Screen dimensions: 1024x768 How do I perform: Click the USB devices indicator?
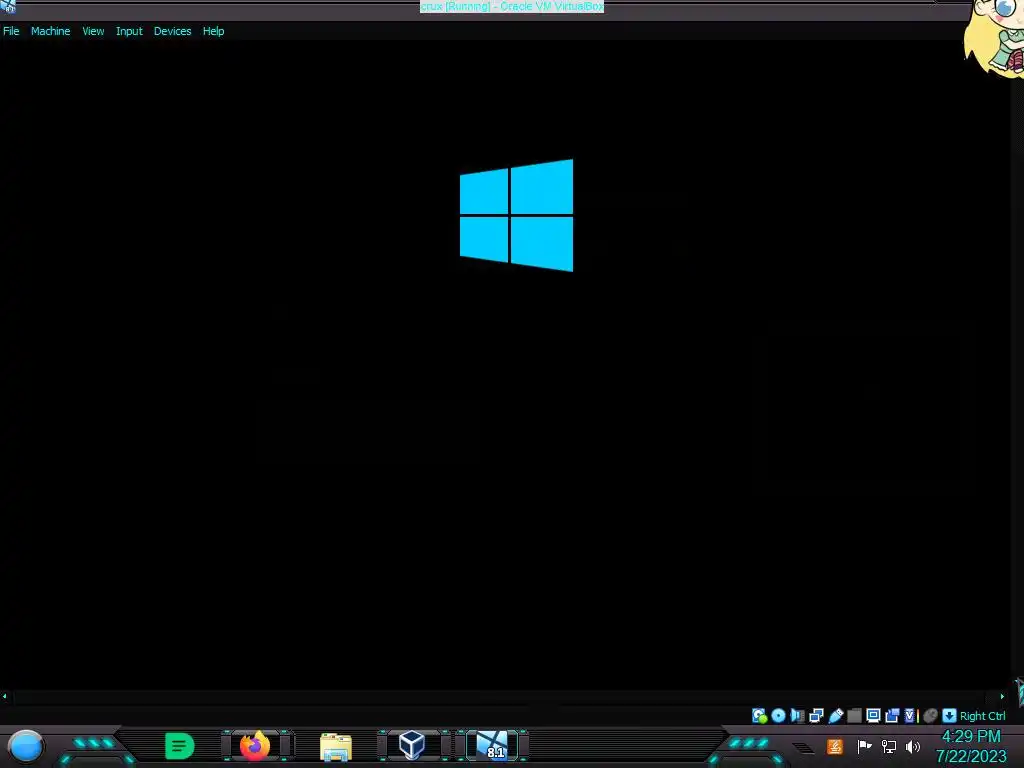tap(836, 716)
